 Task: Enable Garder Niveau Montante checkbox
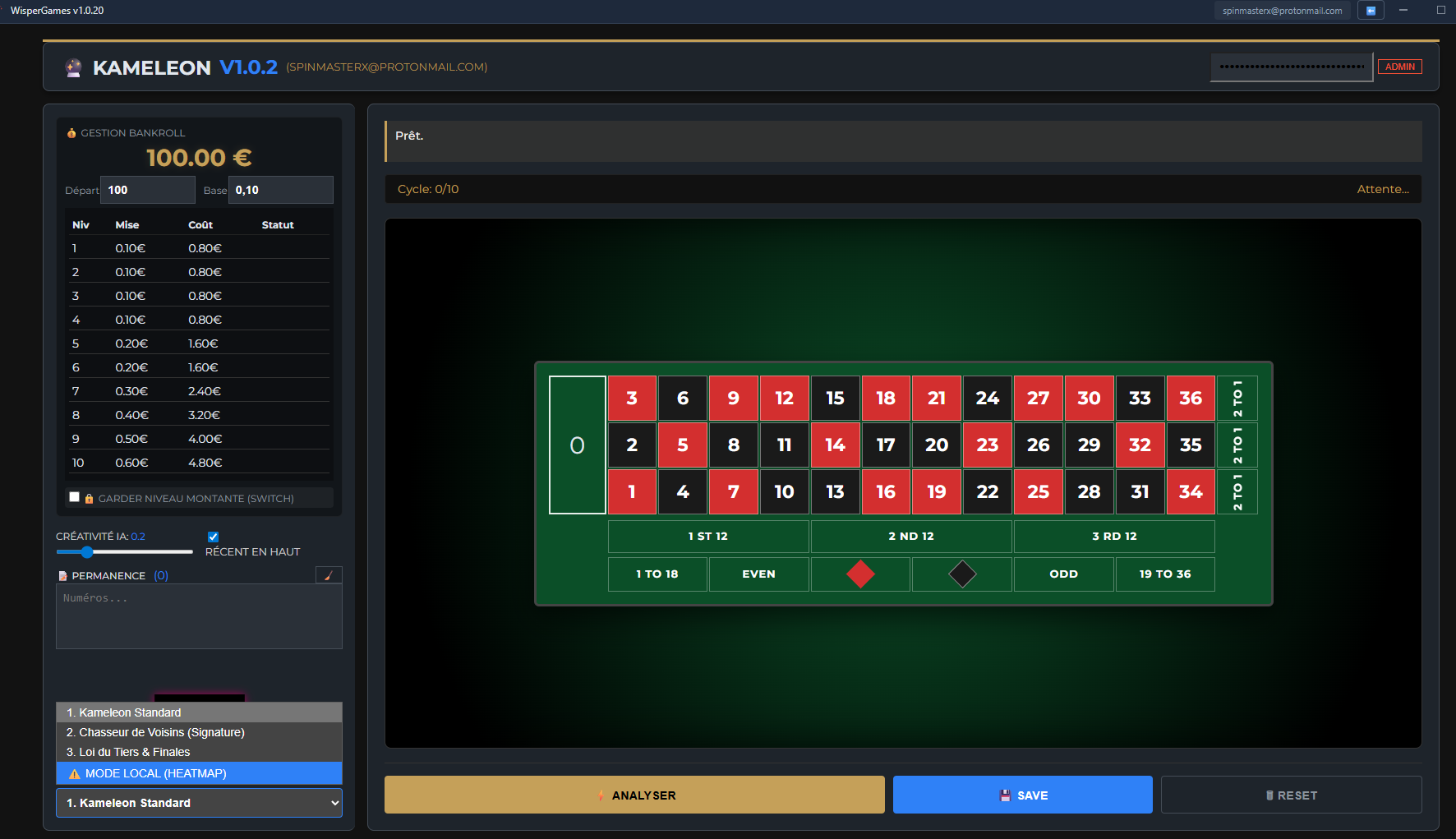click(75, 497)
